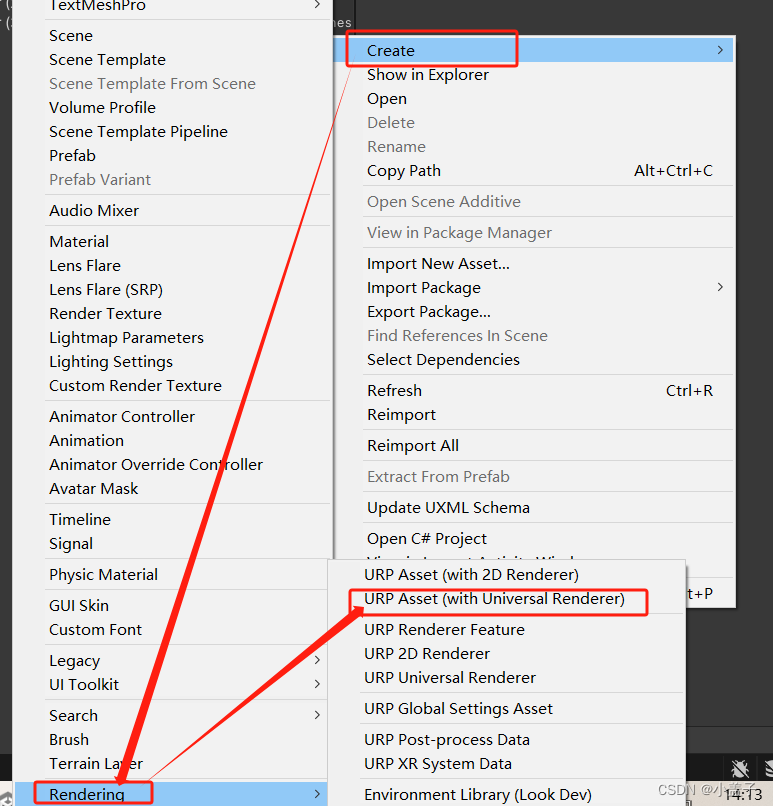
Task: Click the Create menu entry
Action: (x=391, y=50)
